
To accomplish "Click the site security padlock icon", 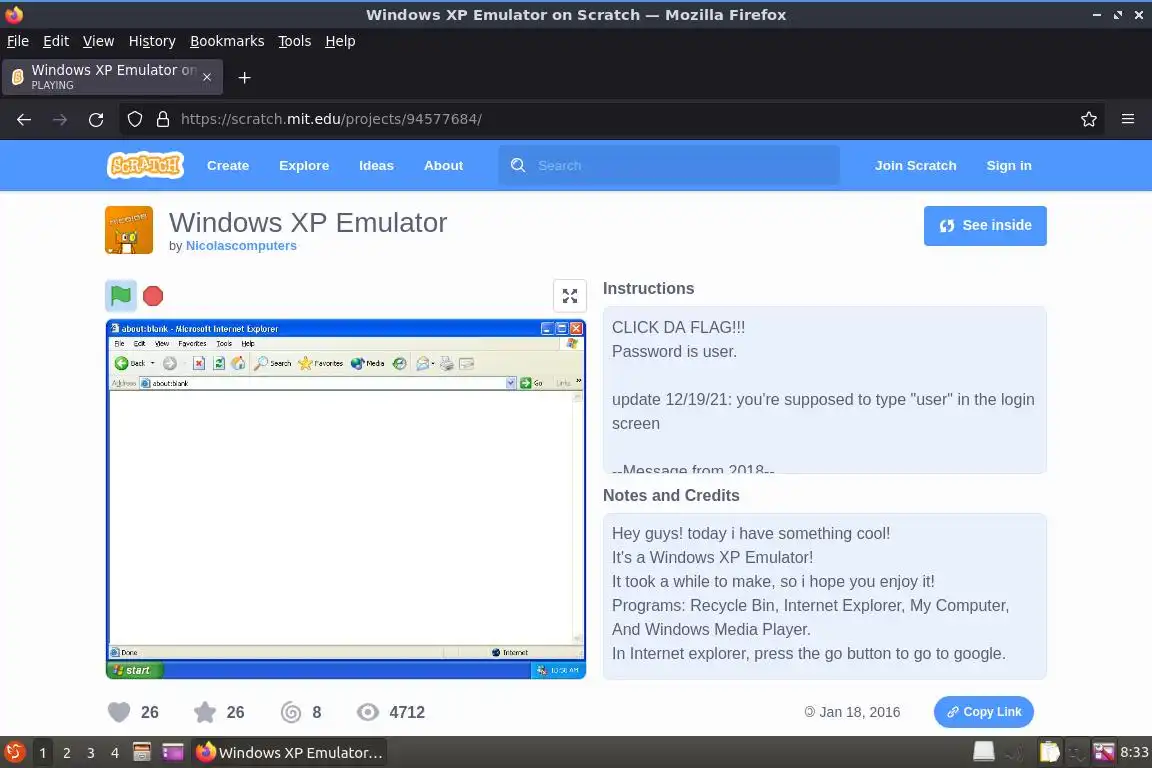I will pos(163,119).
